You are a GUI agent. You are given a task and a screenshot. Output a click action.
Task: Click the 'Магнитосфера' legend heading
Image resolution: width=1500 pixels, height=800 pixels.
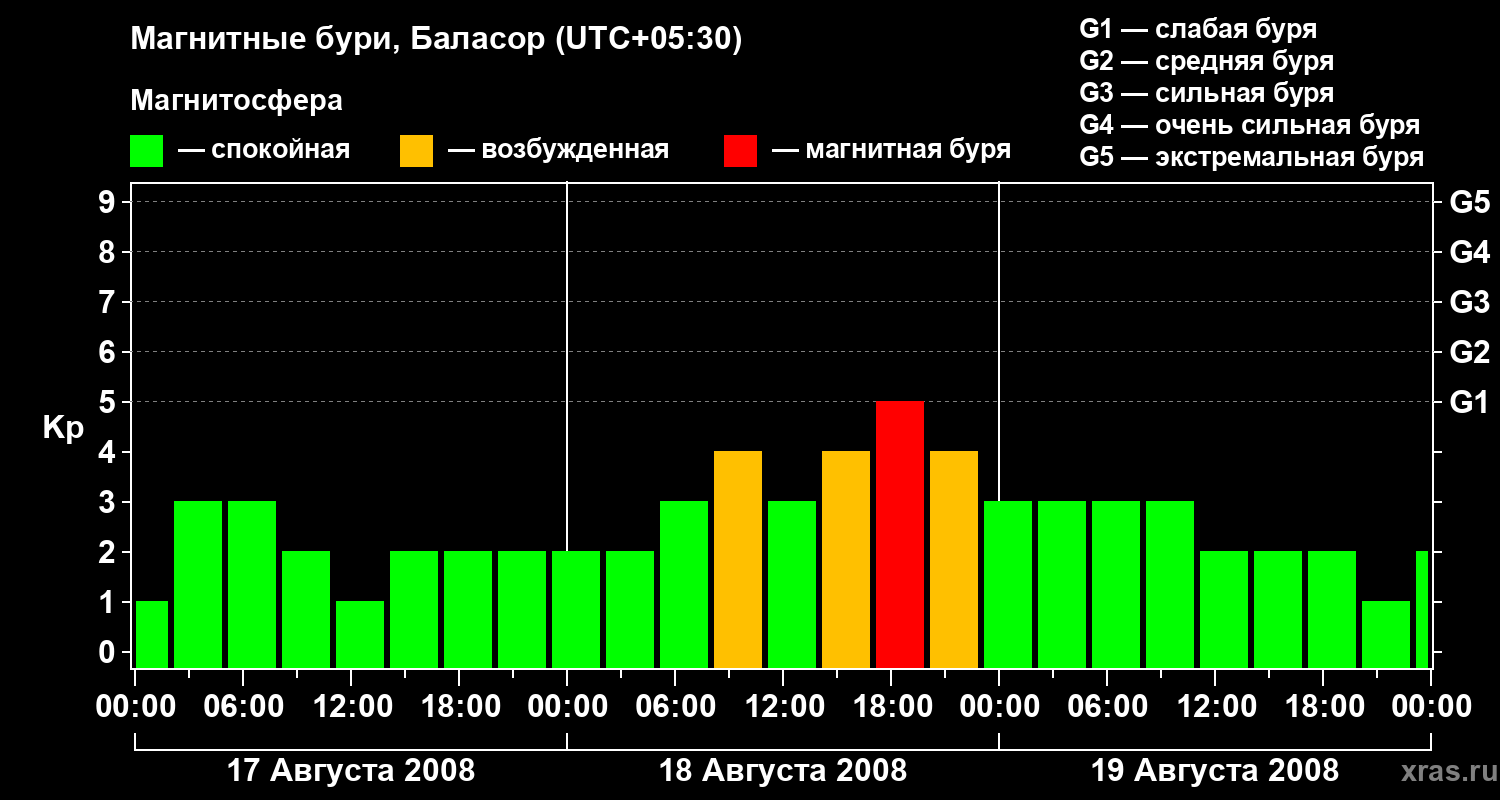pyautogui.click(x=237, y=101)
